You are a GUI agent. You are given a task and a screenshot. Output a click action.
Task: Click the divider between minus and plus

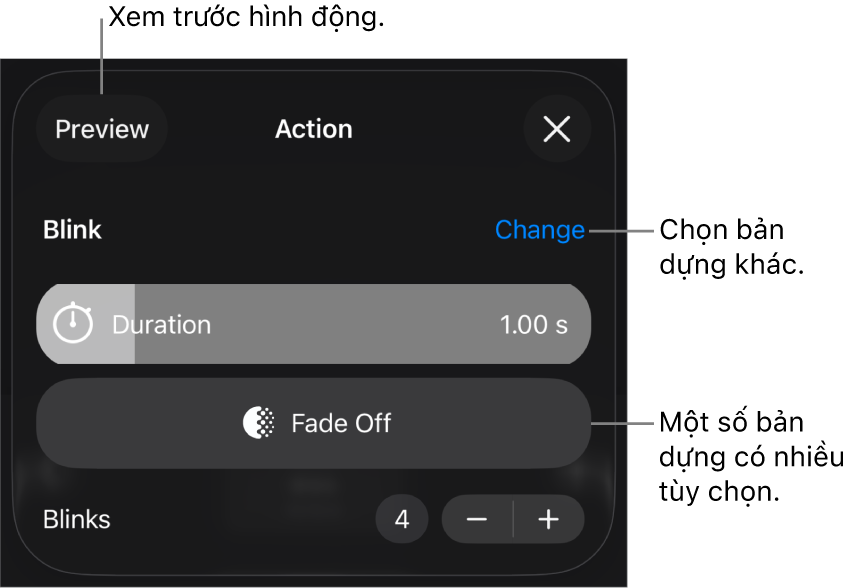click(x=513, y=520)
